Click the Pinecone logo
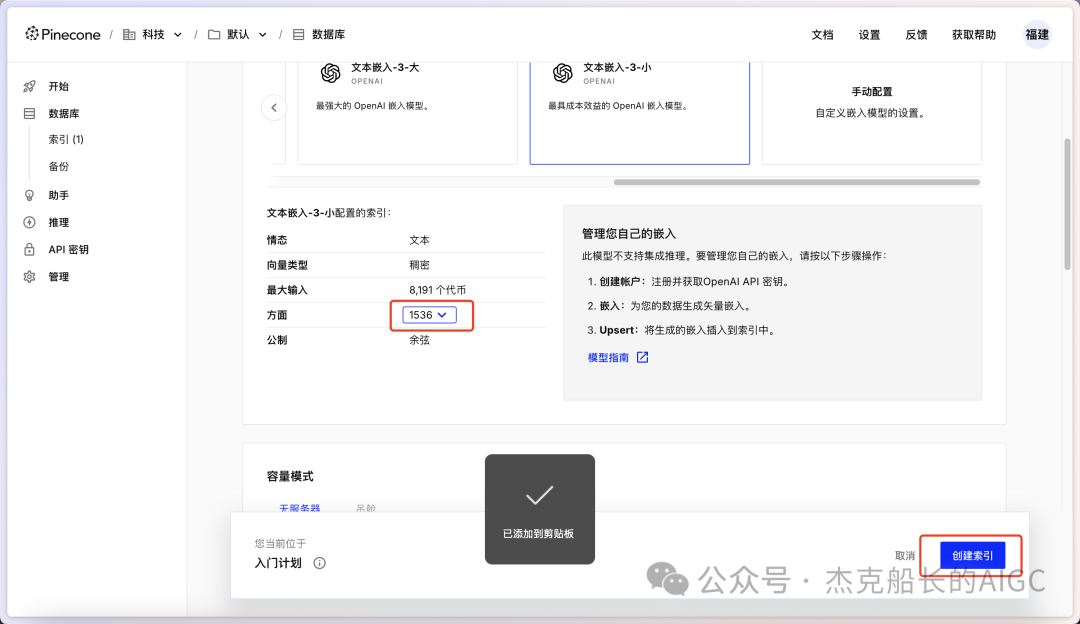 coord(63,34)
